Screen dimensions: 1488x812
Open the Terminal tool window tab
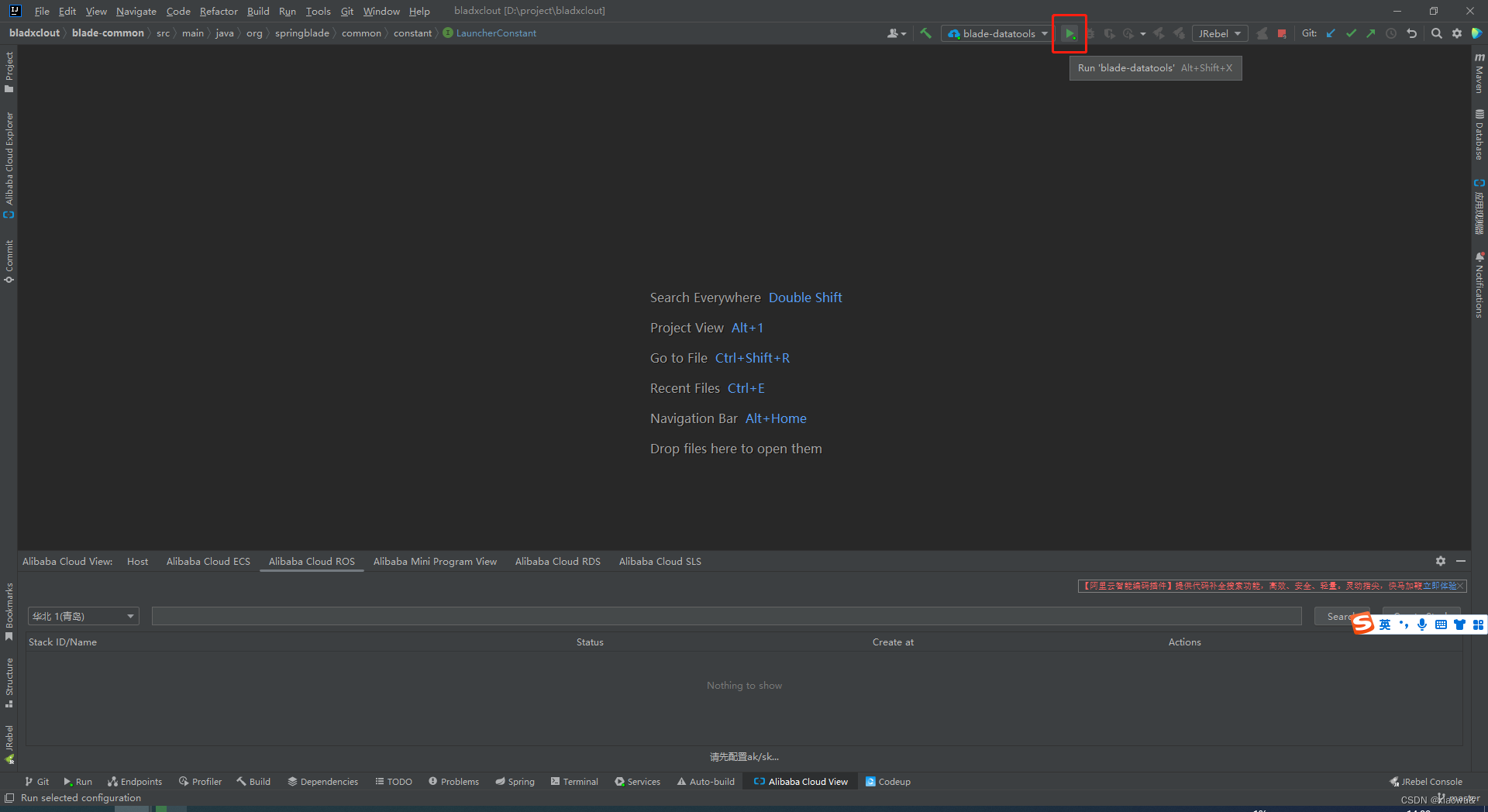pos(574,781)
